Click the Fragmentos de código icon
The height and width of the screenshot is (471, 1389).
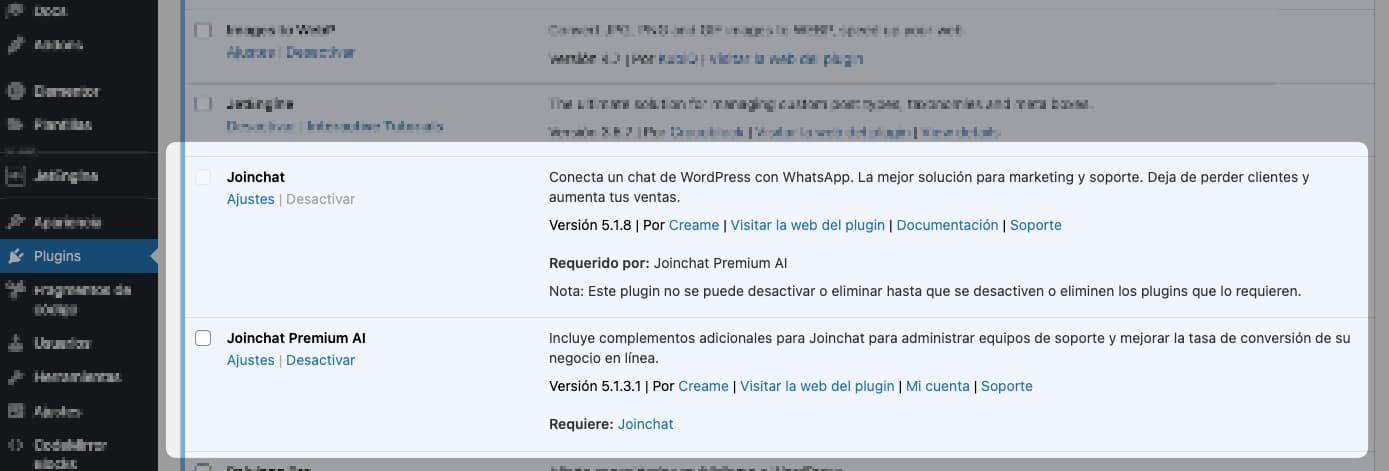(x=16, y=291)
